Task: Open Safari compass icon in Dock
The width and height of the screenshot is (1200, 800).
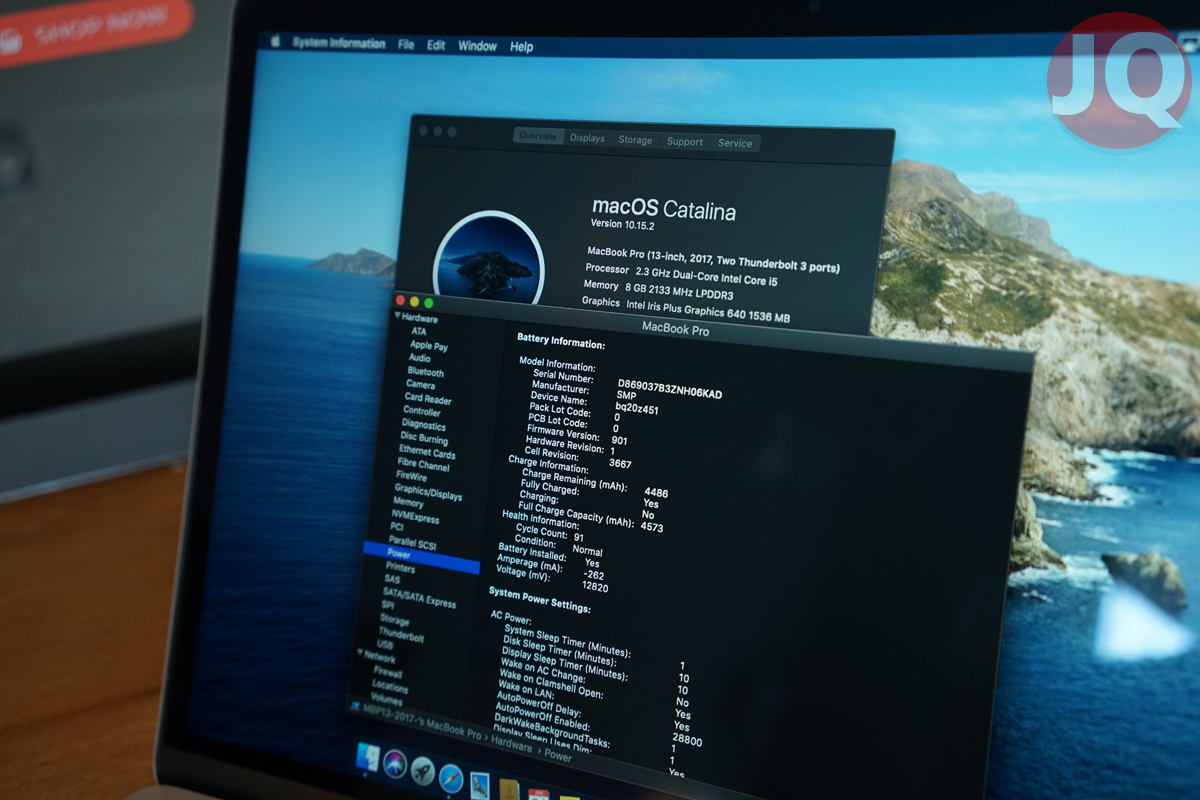Action: pyautogui.click(x=451, y=777)
